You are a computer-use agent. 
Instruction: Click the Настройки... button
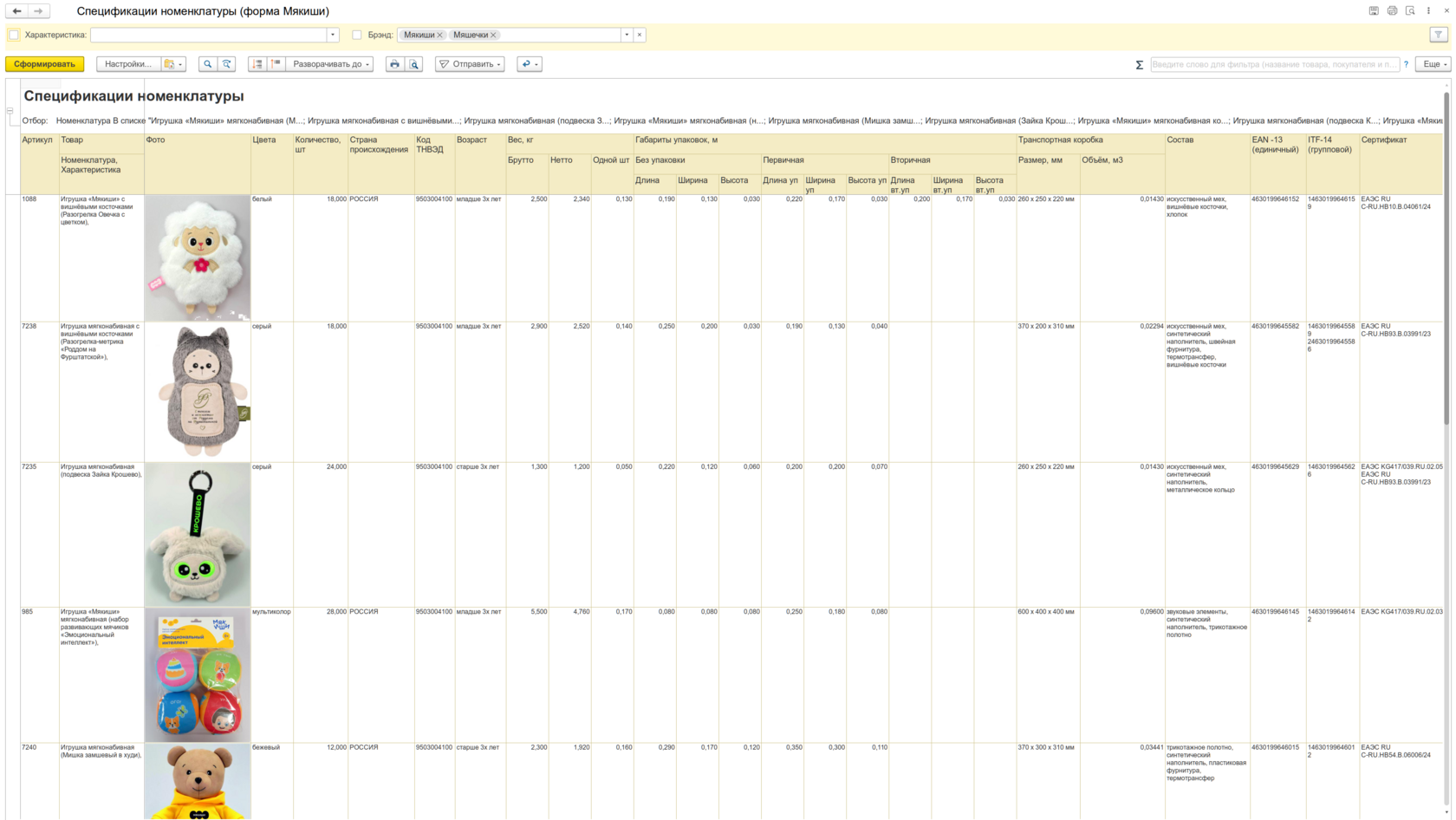(x=128, y=64)
